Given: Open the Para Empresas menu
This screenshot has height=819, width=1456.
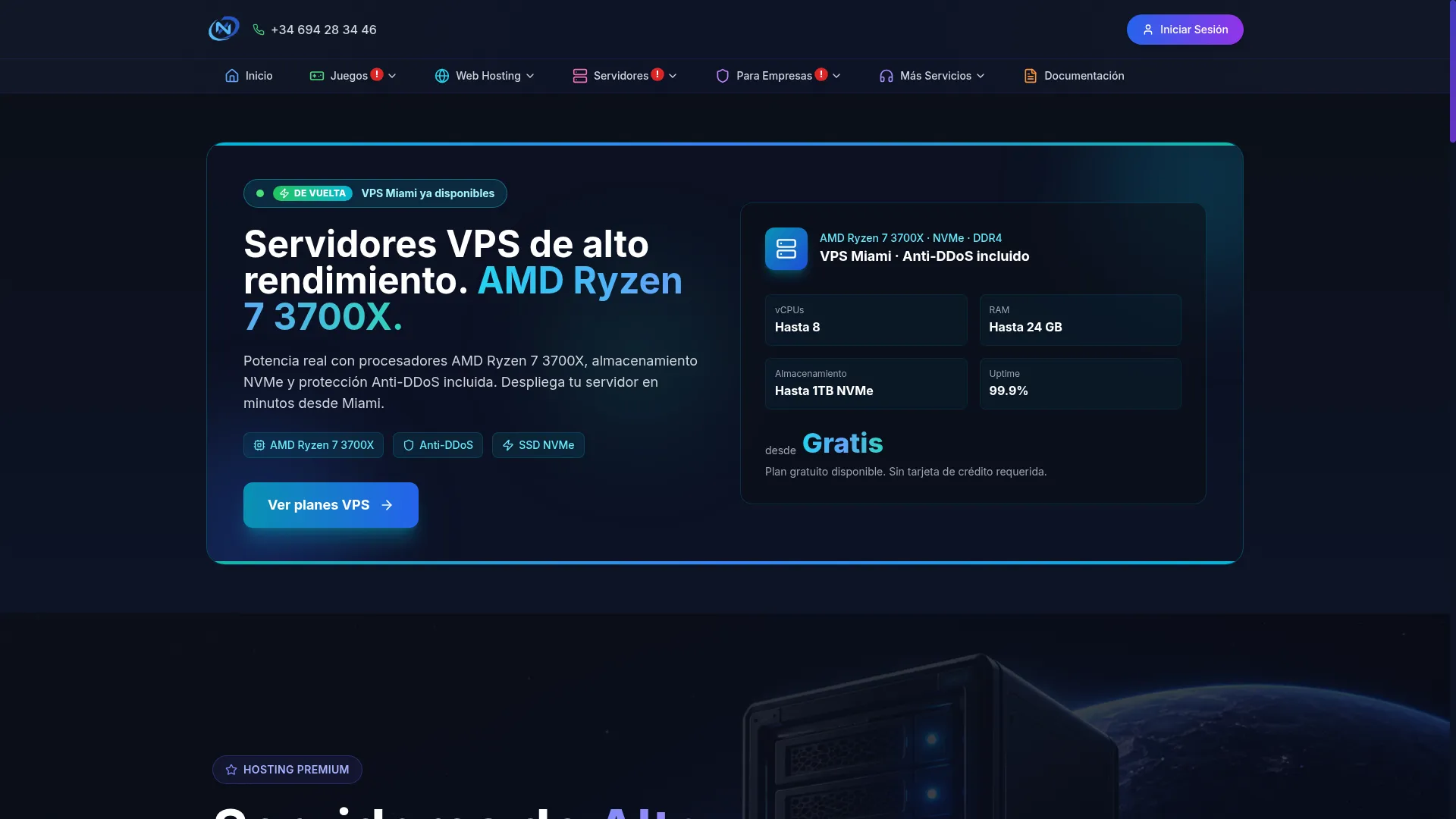Looking at the screenshot, I should [x=779, y=76].
